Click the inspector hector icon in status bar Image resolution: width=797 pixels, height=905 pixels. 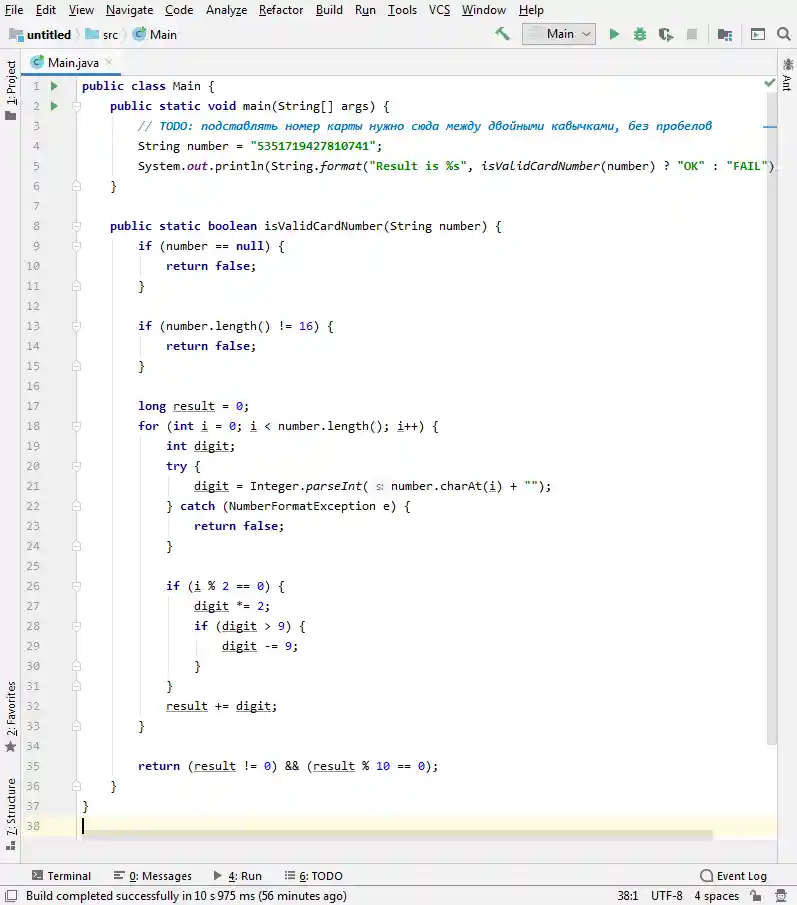pos(781,895)
